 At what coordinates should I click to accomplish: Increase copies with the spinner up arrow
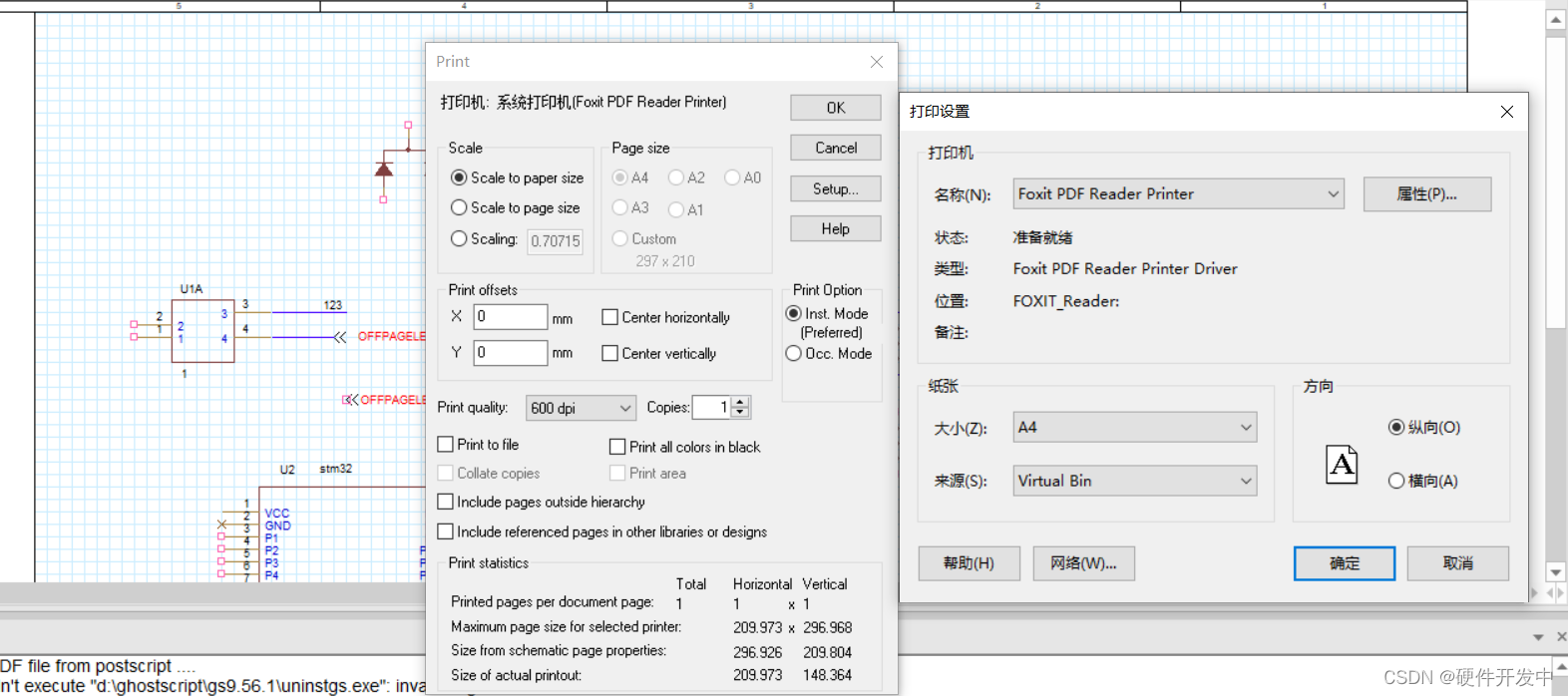(x=740, y=402)
